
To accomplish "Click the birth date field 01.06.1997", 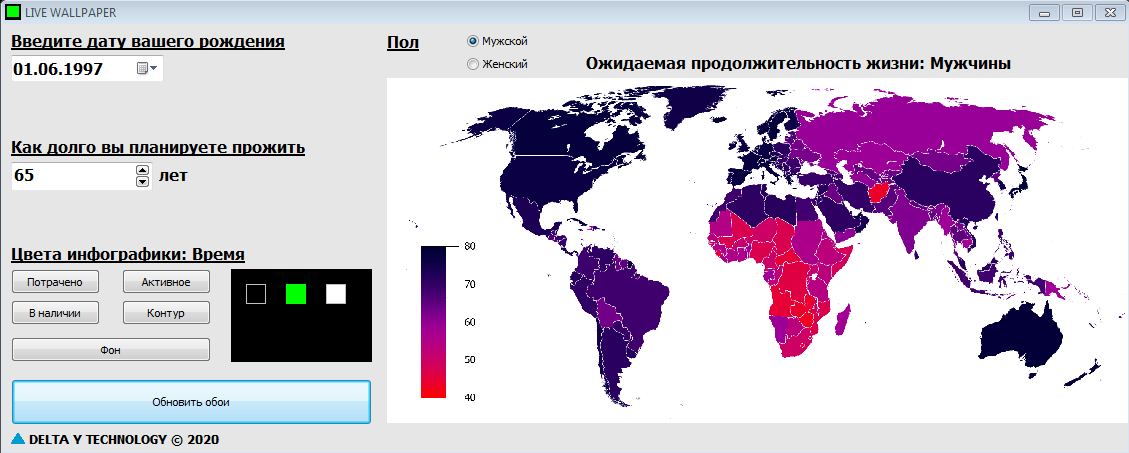I will point(87,68).
